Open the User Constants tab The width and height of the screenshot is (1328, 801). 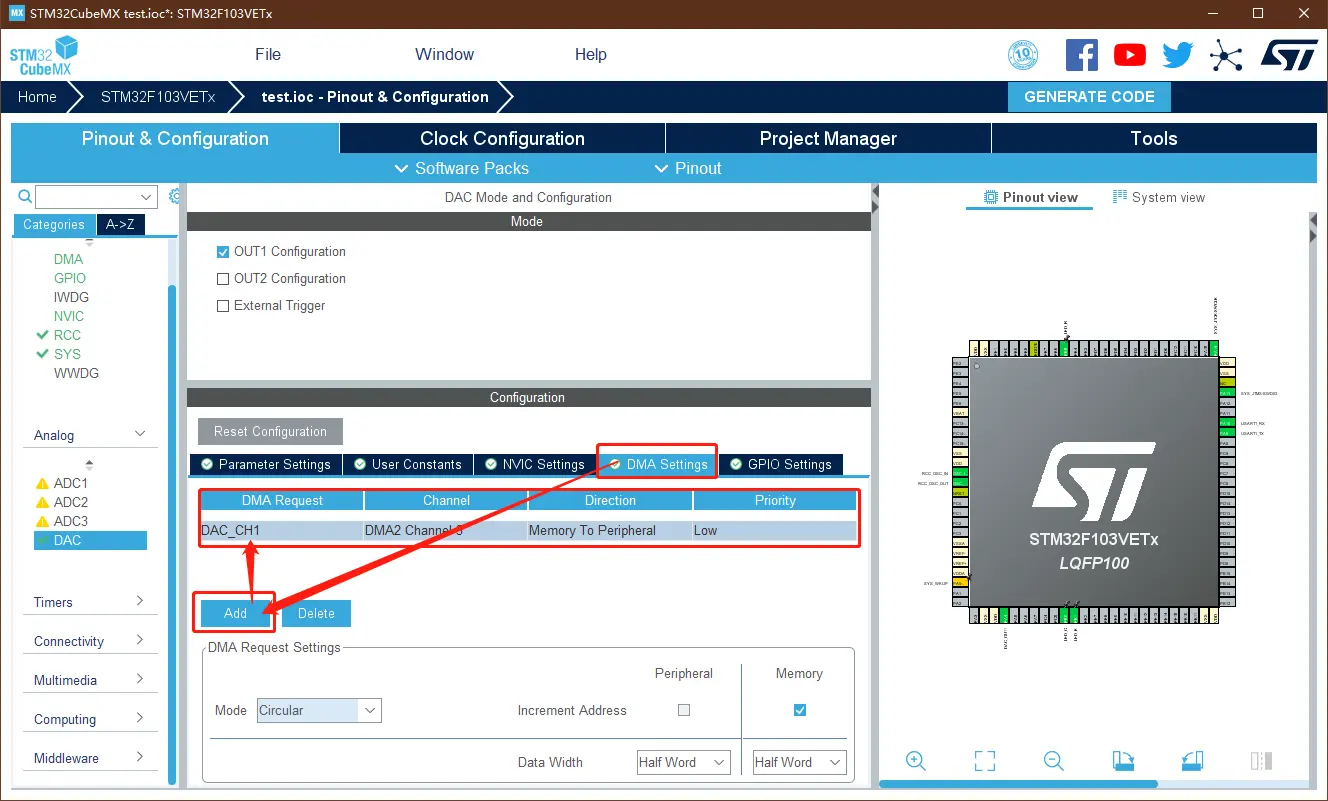(407, 464)
